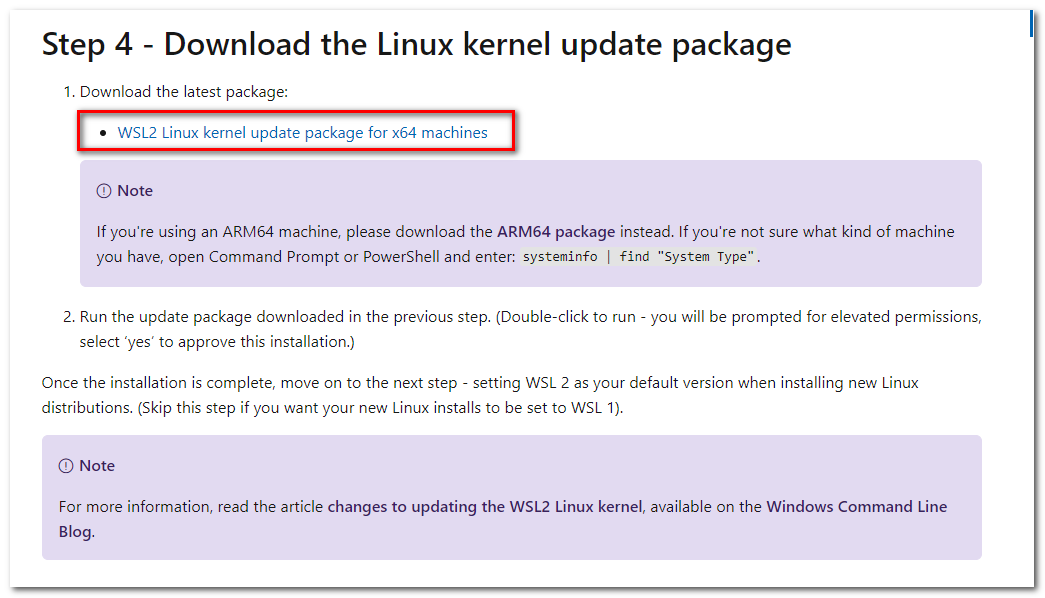This screenshot has height=598, width=1045.
Task: Open the ARM64 package link
Action: [556, 232]
